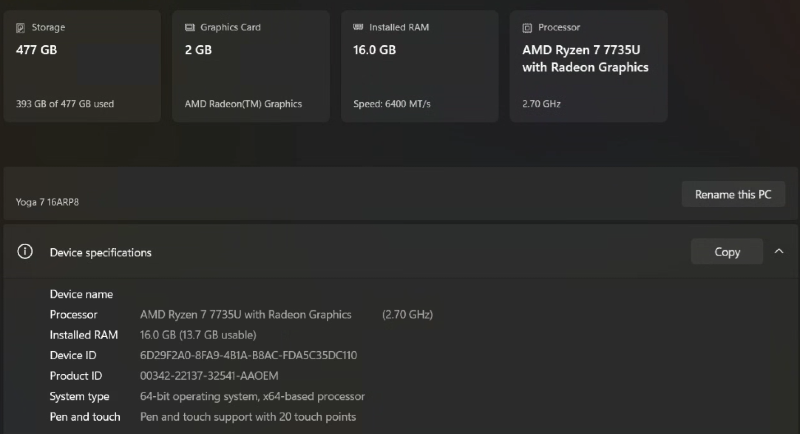800x434 pixels.
Task: Click the System type value text
Action: [252, 397]
